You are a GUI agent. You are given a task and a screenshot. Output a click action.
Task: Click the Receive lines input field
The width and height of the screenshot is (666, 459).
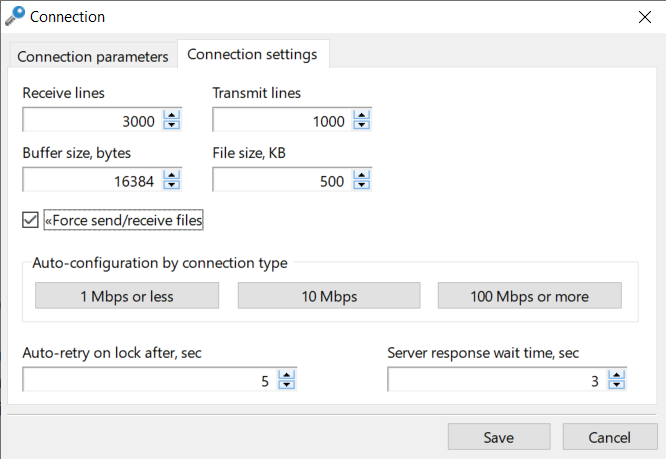click(93, 120)
